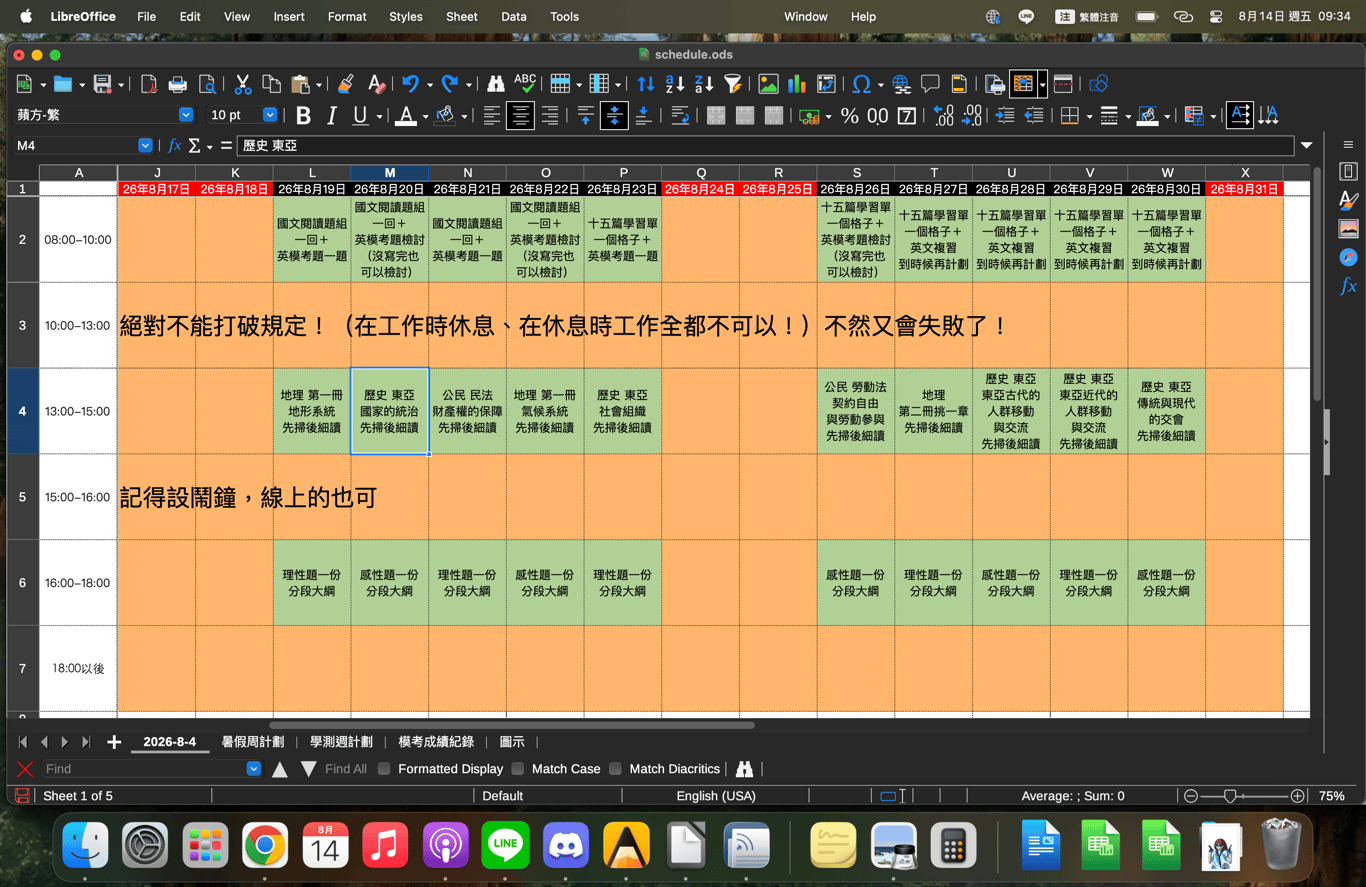
Task: Click the Format as Percent icon
Action: pyautogui.click(x=849, y=116)
